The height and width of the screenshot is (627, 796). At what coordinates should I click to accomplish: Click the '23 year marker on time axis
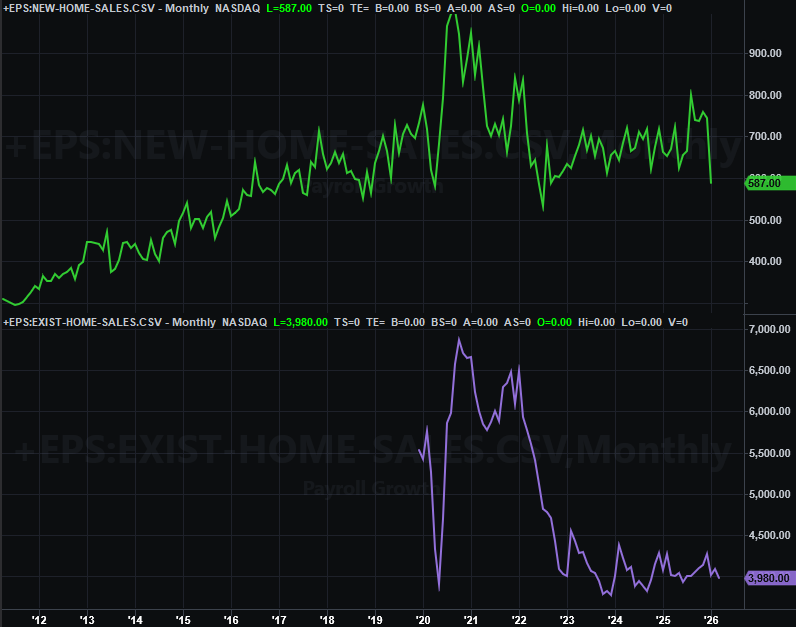(x=566, y=618)
